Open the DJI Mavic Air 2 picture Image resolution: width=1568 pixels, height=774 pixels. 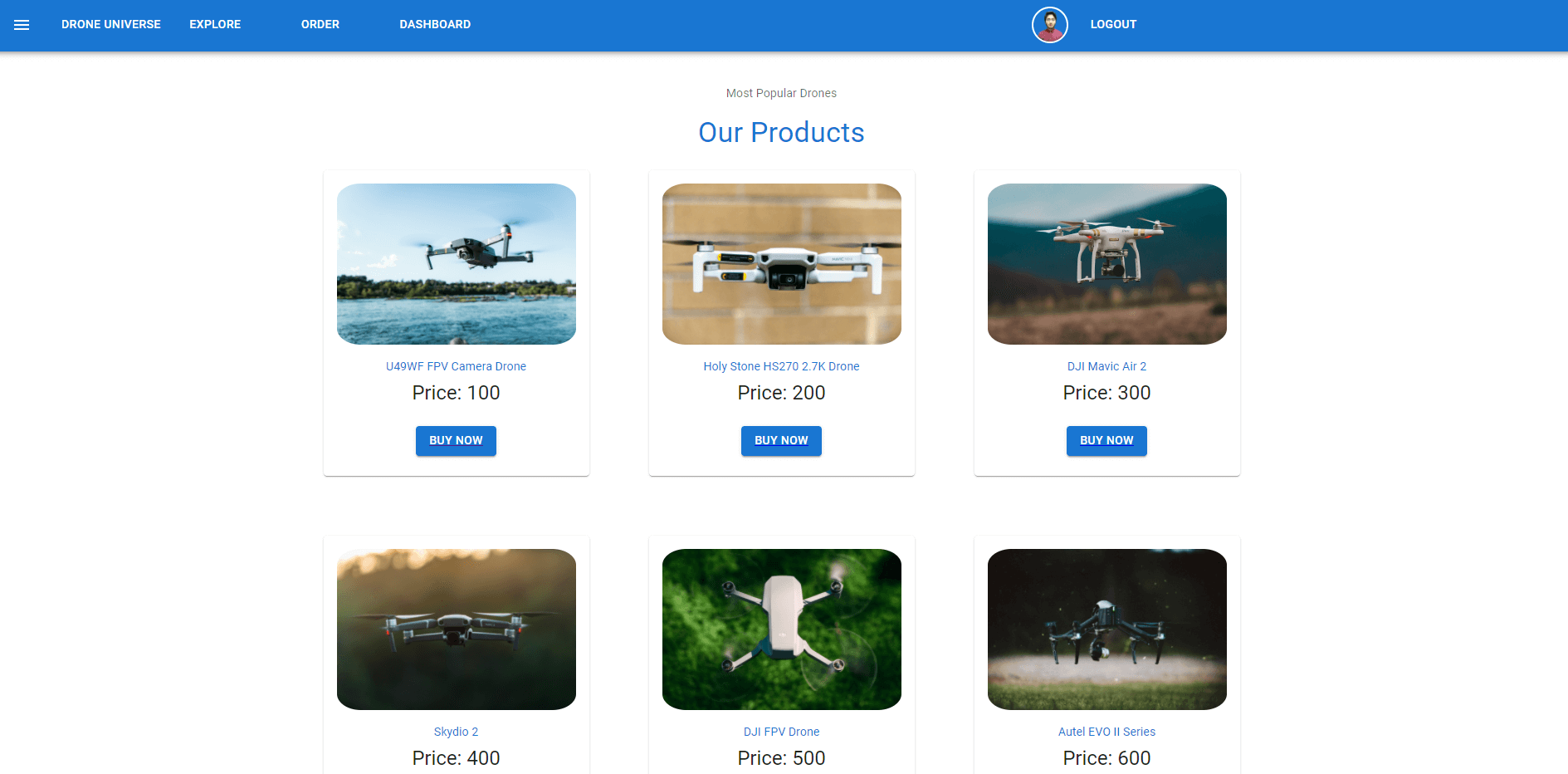[1106, 264]
